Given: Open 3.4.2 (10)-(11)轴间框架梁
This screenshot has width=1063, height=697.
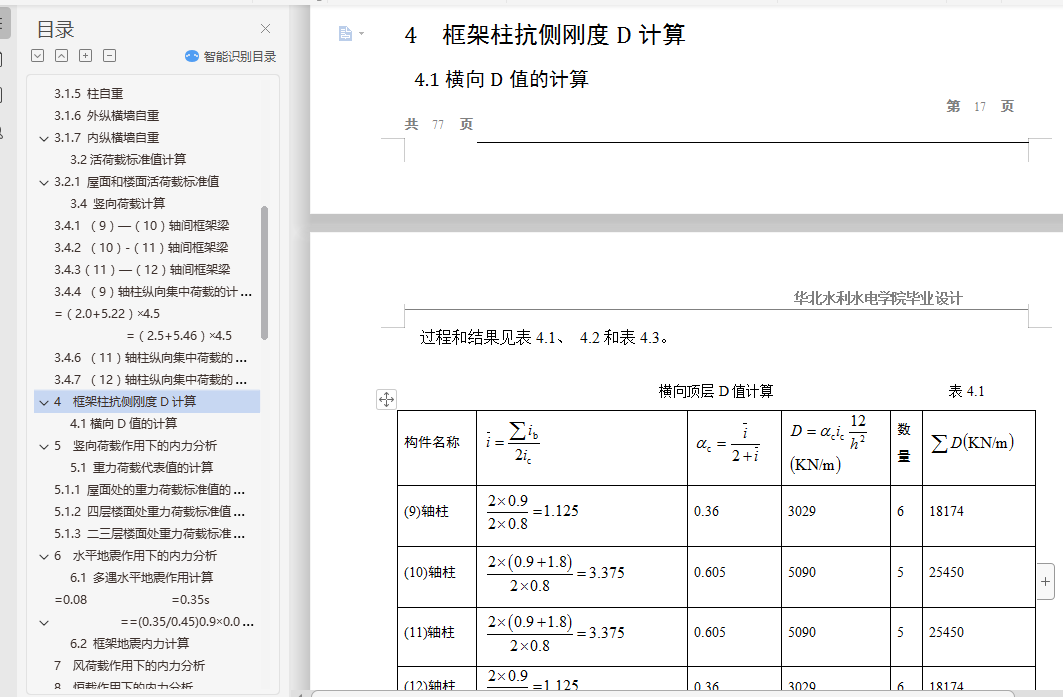Looking at the screenshot, I should [141, 247].
